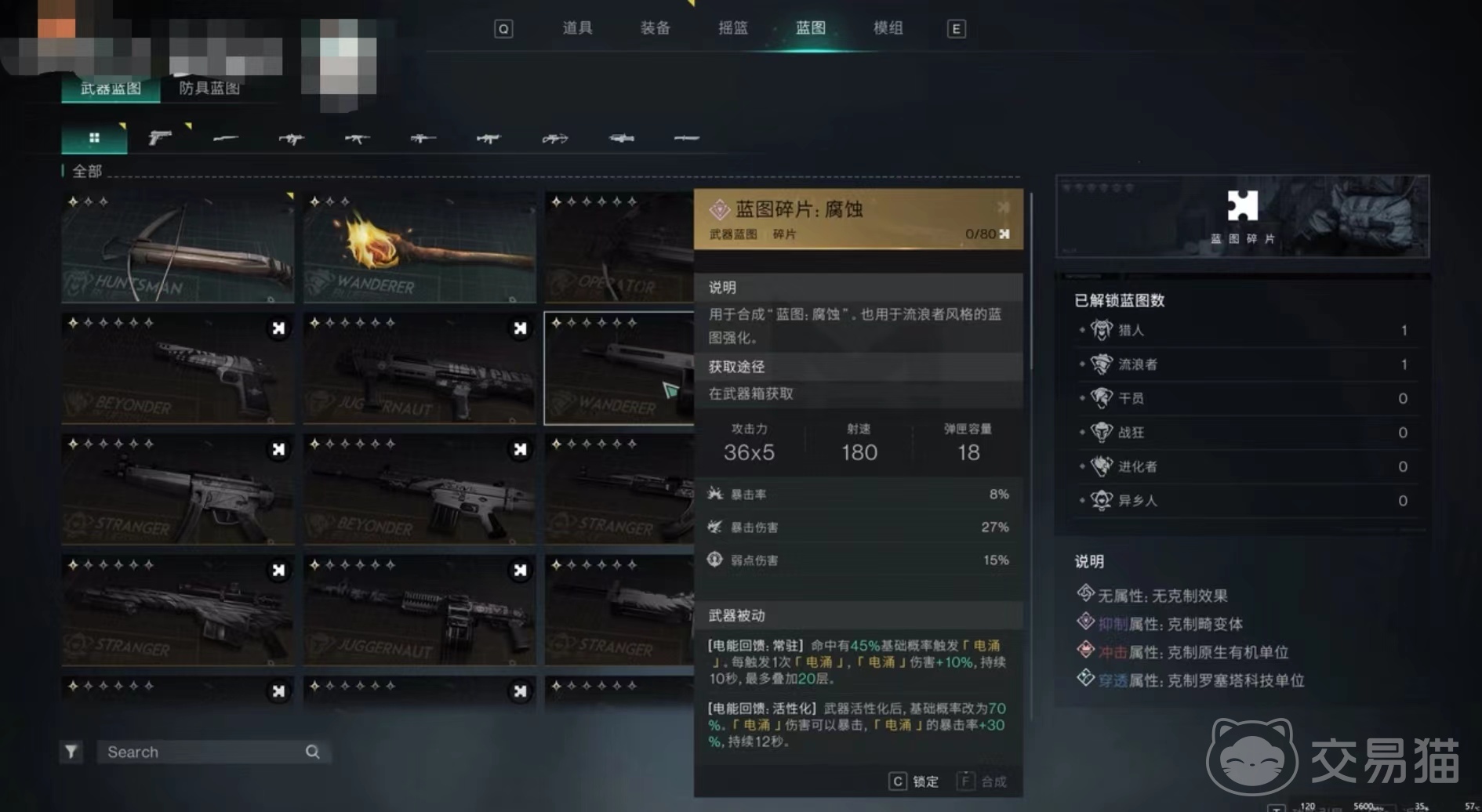The image size is (1482, 812).
Task: Click the 合成 craft button
Action: pyautogui.click(x=983, y=781)
